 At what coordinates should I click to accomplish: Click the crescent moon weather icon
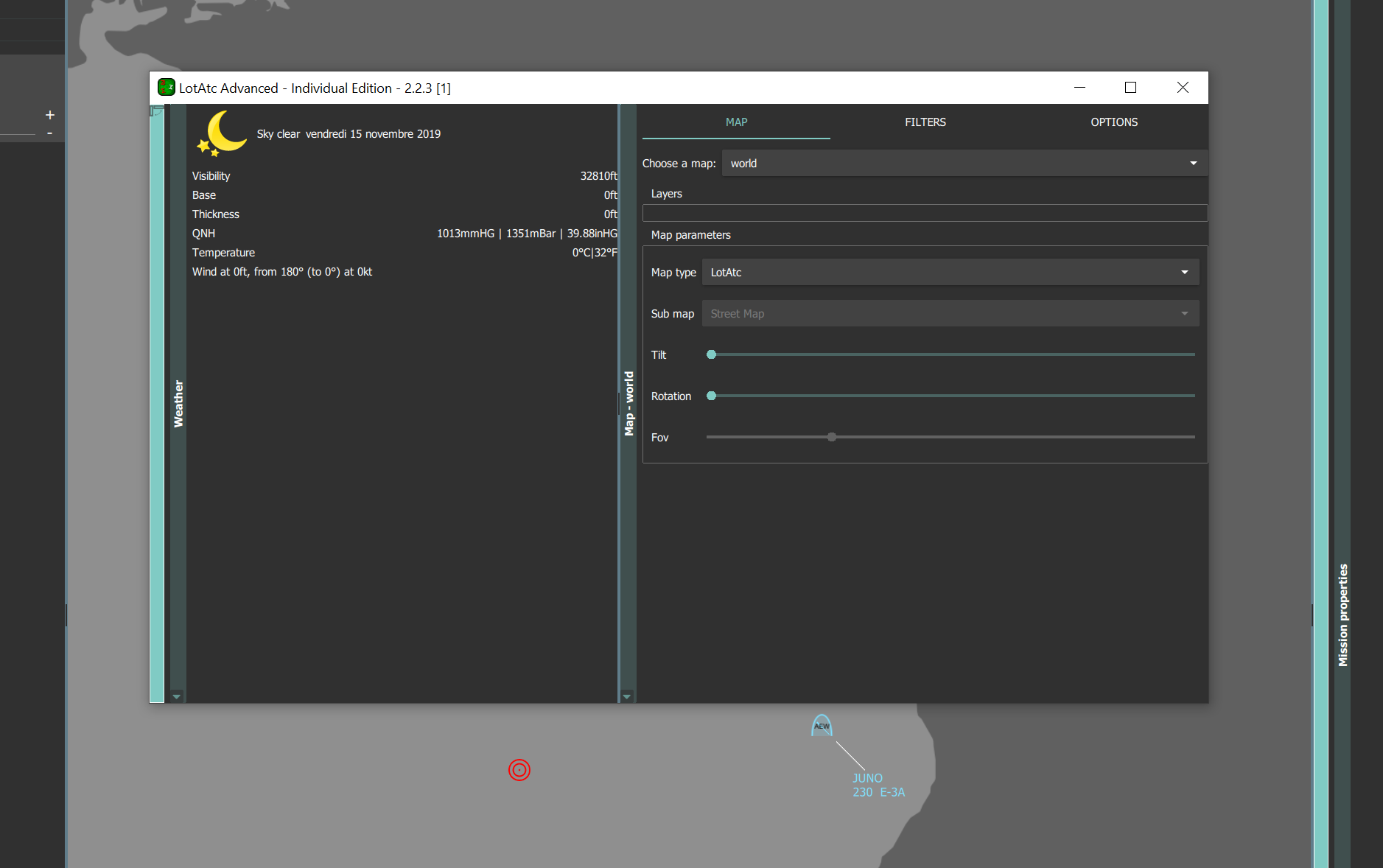tap(222, 133)
